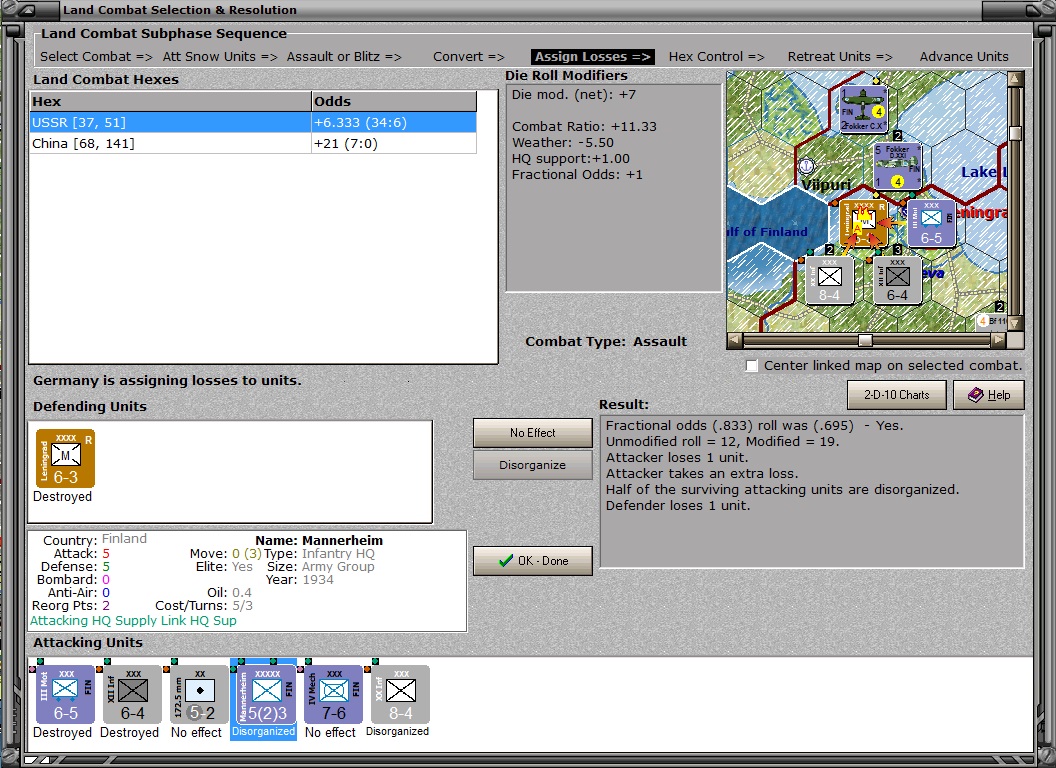The image size is (1056, 768).
Task: Open the 2-D-10 Charts
Action: click(896, 395)
